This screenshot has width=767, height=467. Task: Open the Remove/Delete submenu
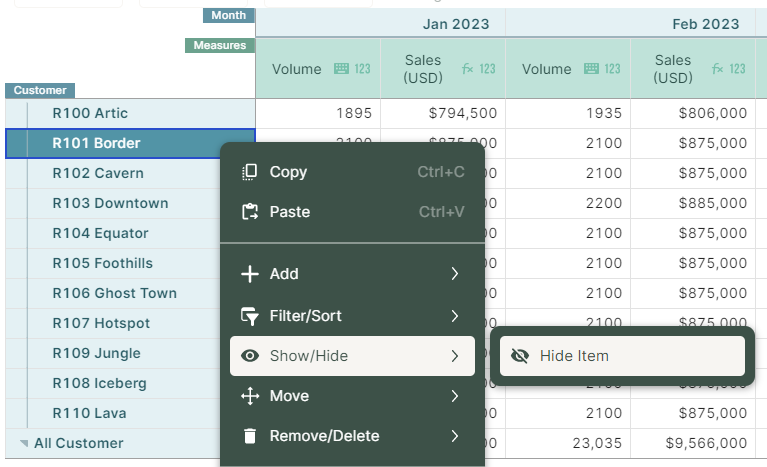[352, 436]
